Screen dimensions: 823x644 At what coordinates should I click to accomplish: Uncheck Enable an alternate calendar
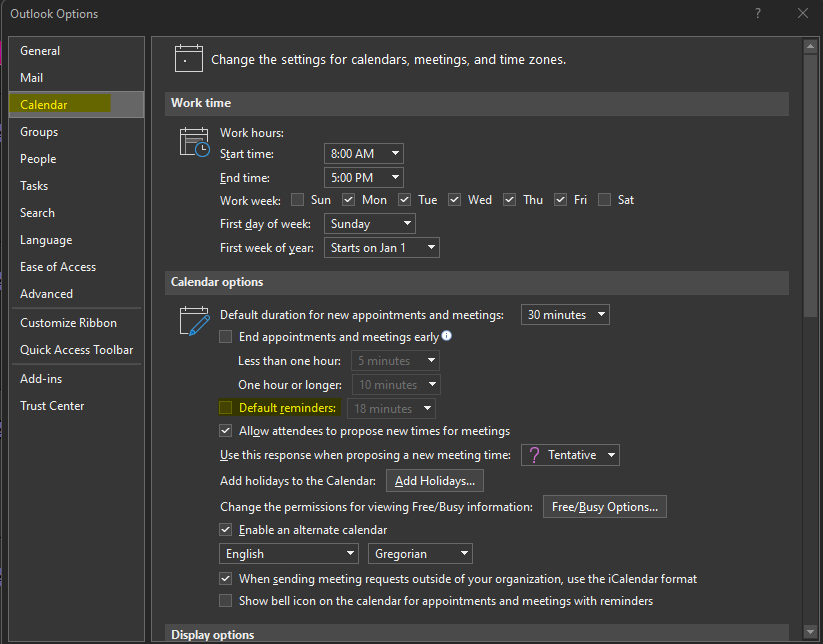(x=226, y=530)
